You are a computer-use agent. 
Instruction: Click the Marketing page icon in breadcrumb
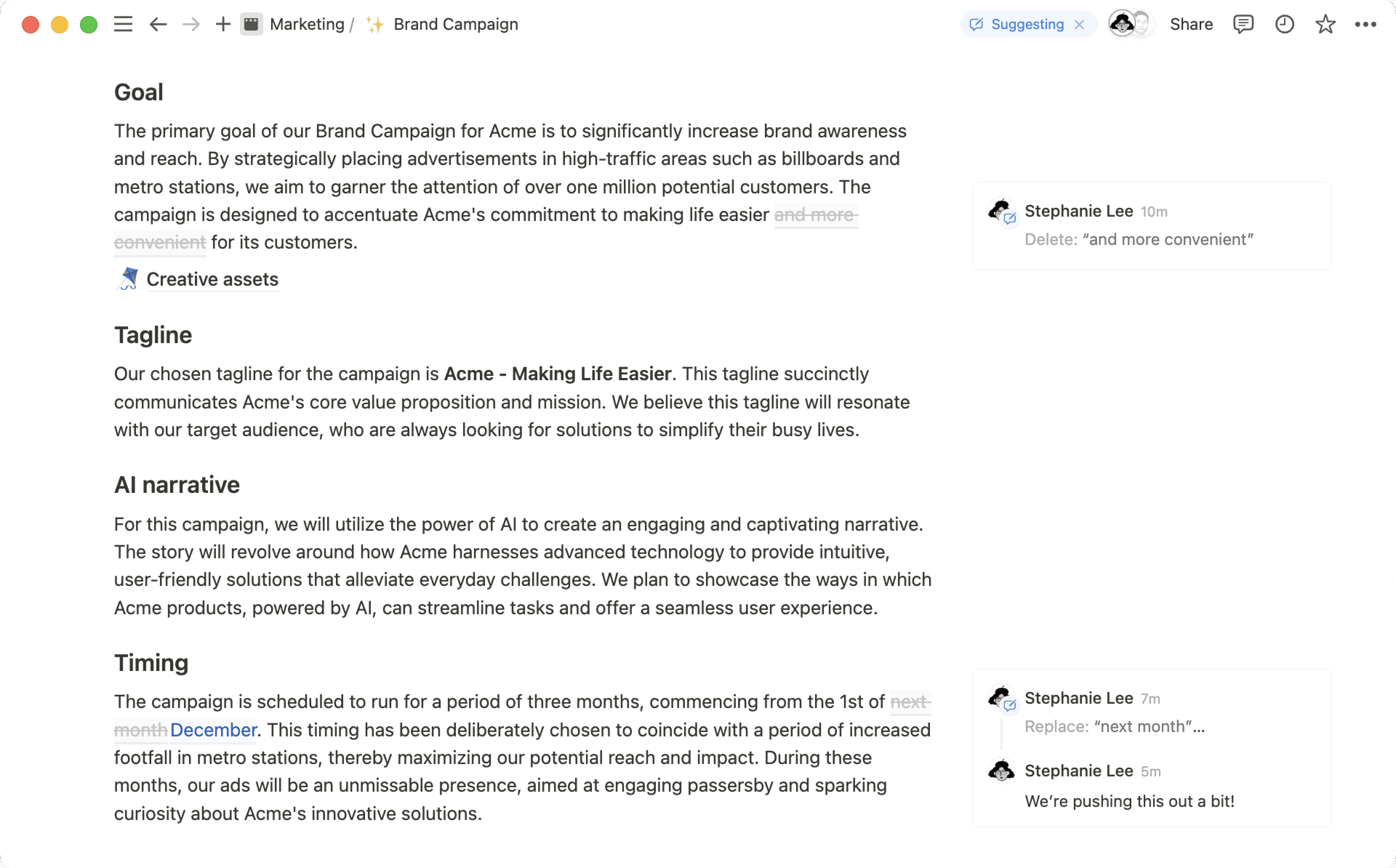point(252,24)
